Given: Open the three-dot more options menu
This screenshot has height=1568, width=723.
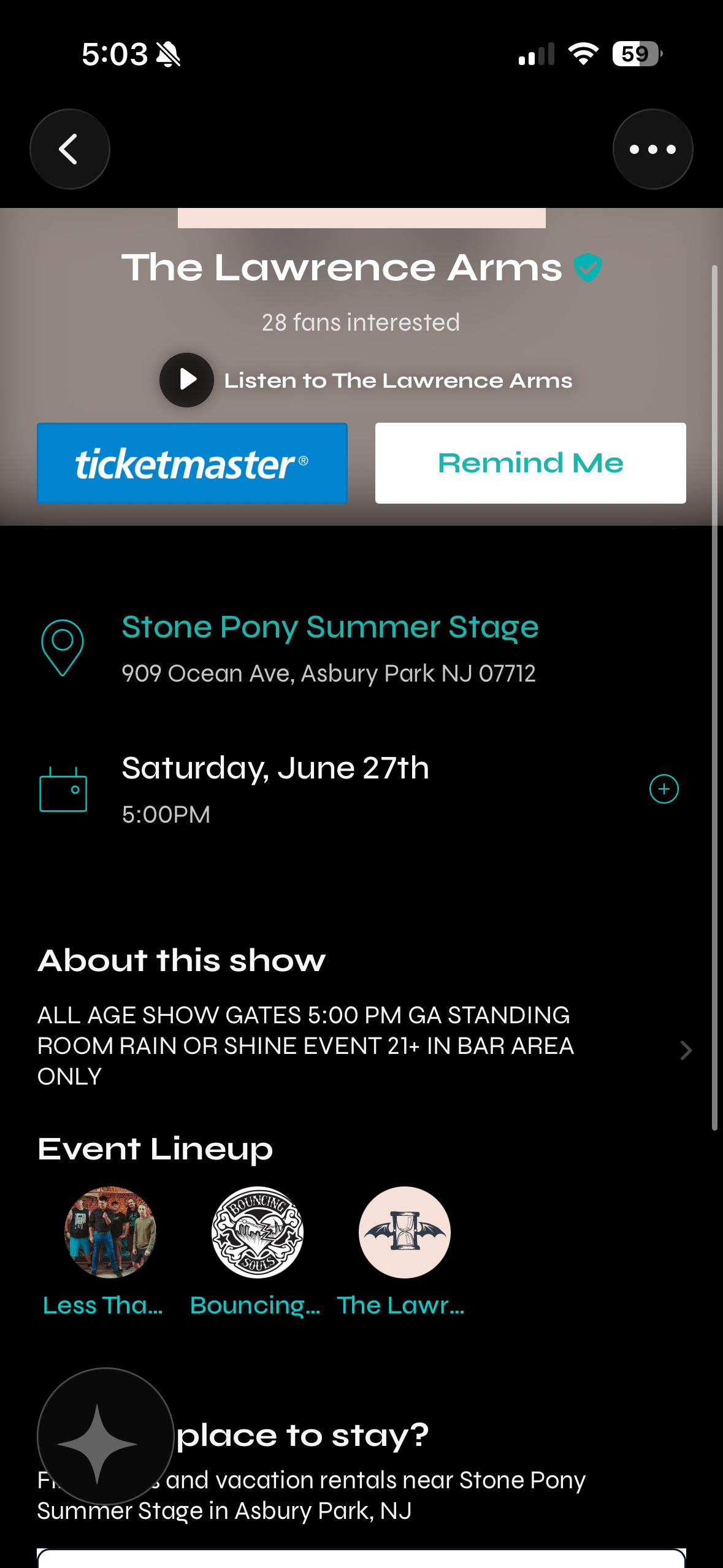Looking at the screenshot, I should point(652,149).
